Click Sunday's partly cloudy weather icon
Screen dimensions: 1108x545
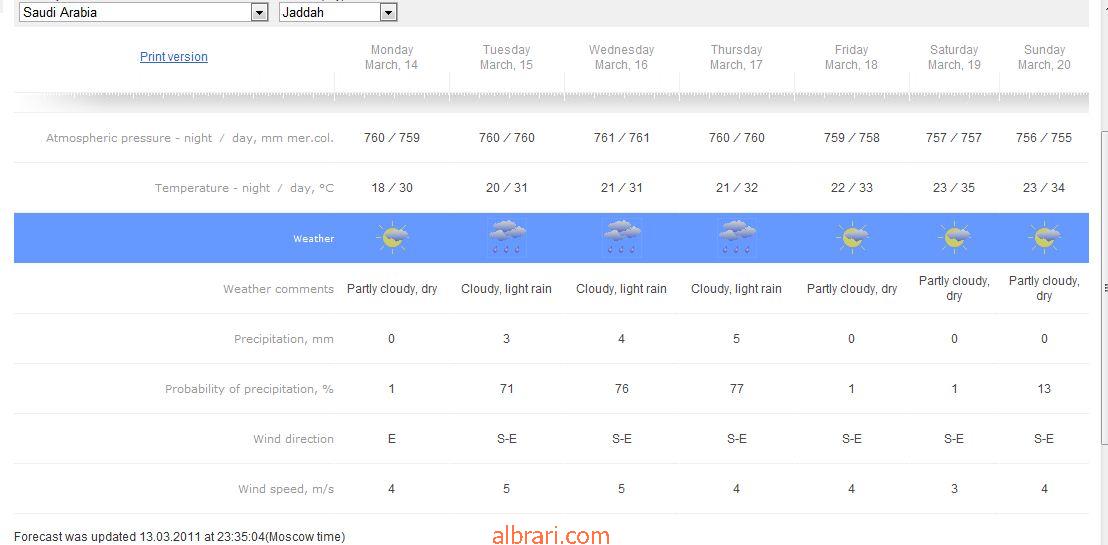point(1044,238)
